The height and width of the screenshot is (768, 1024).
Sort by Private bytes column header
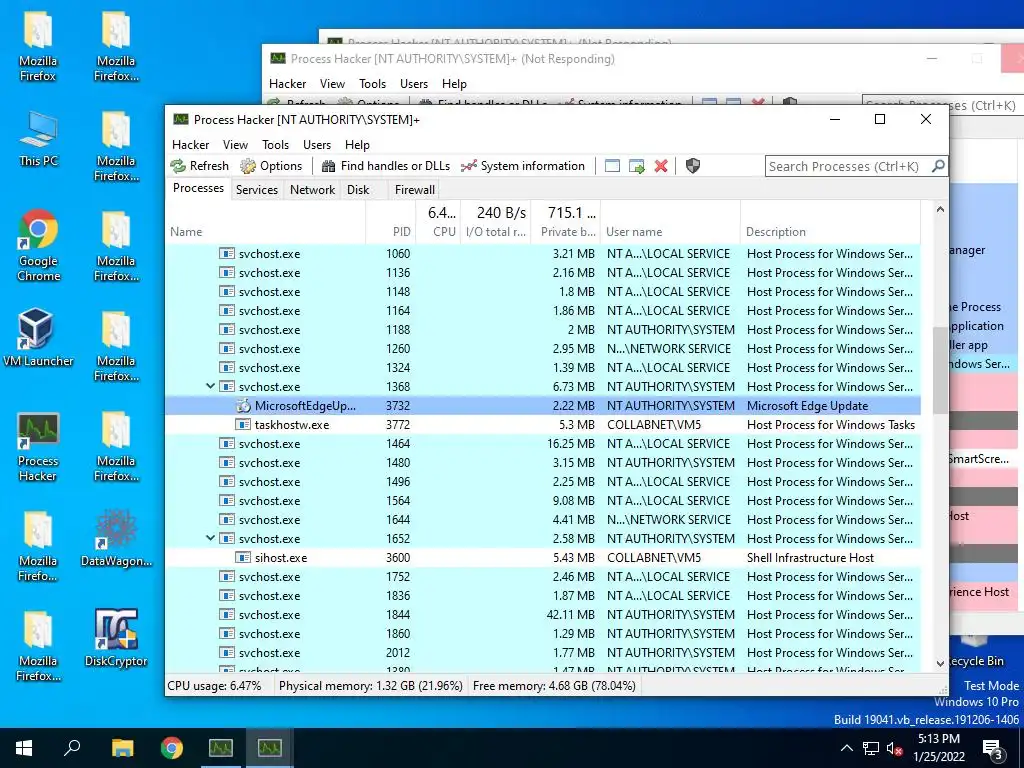pyautogui.click(x=566, y=232)
